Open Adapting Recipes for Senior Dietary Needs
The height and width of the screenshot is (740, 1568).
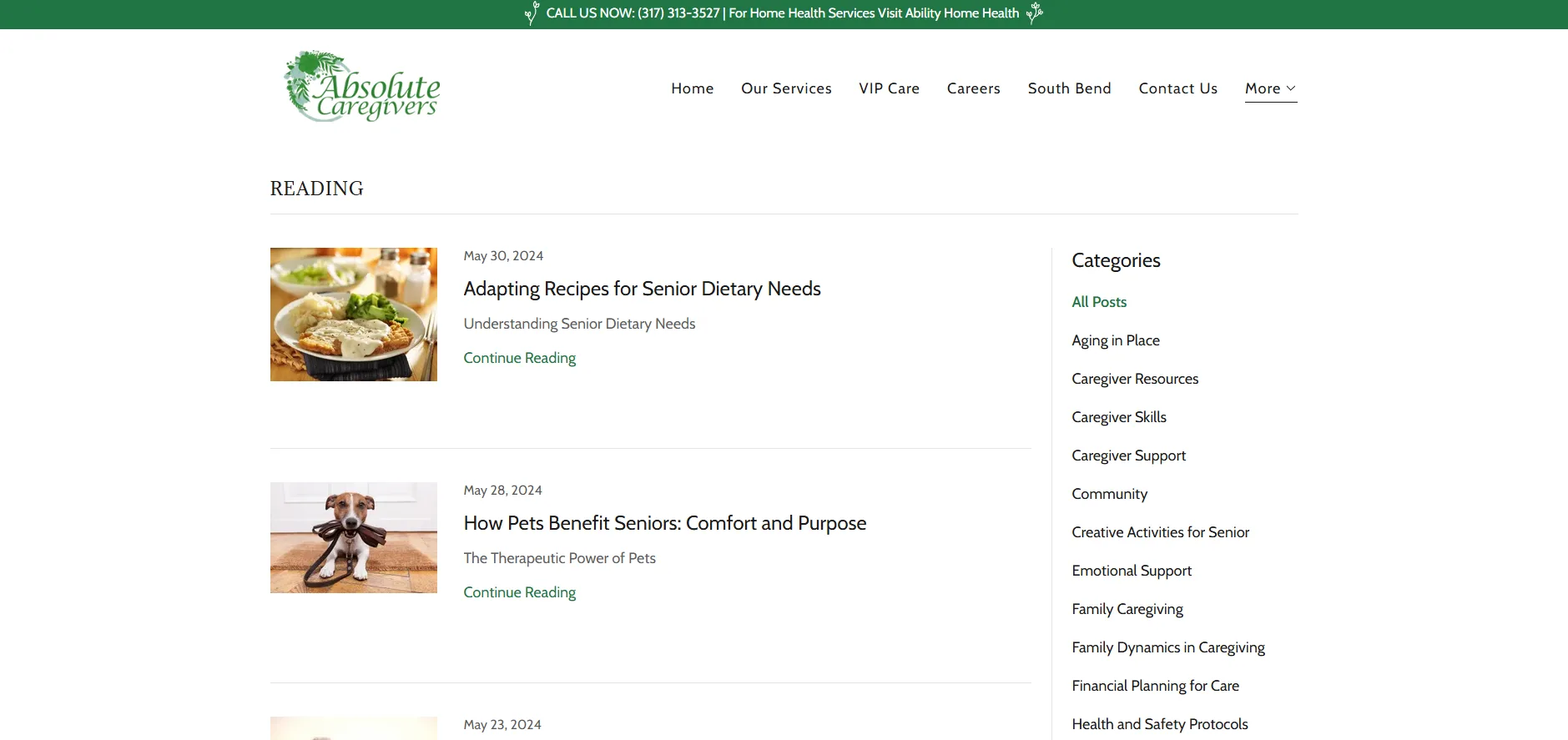(642, 289)
